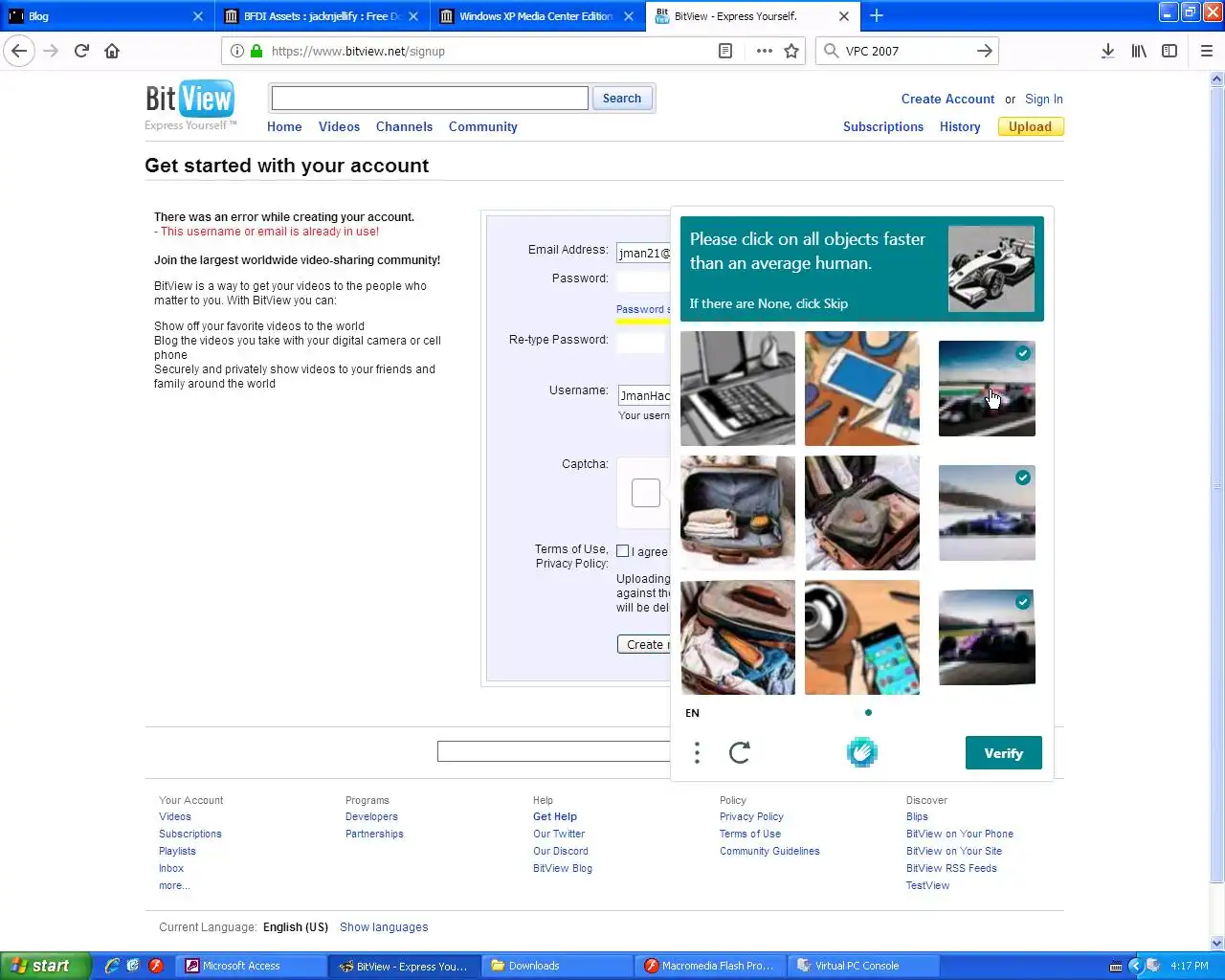Select the dark backpack image
The width and height of the screenshot is (1225, 980).
[x=862, y=513]
